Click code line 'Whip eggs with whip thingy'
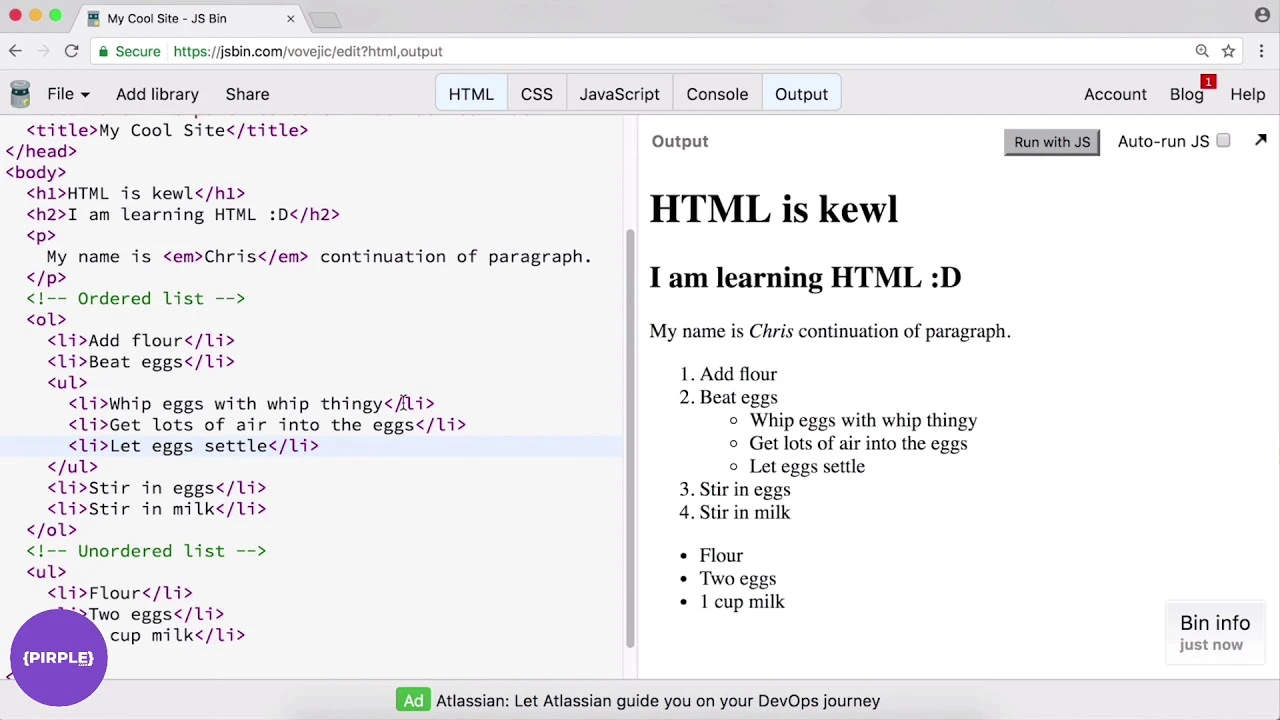Image resolution: width=1280 pixels, height=720 pixels. (251, 404)
